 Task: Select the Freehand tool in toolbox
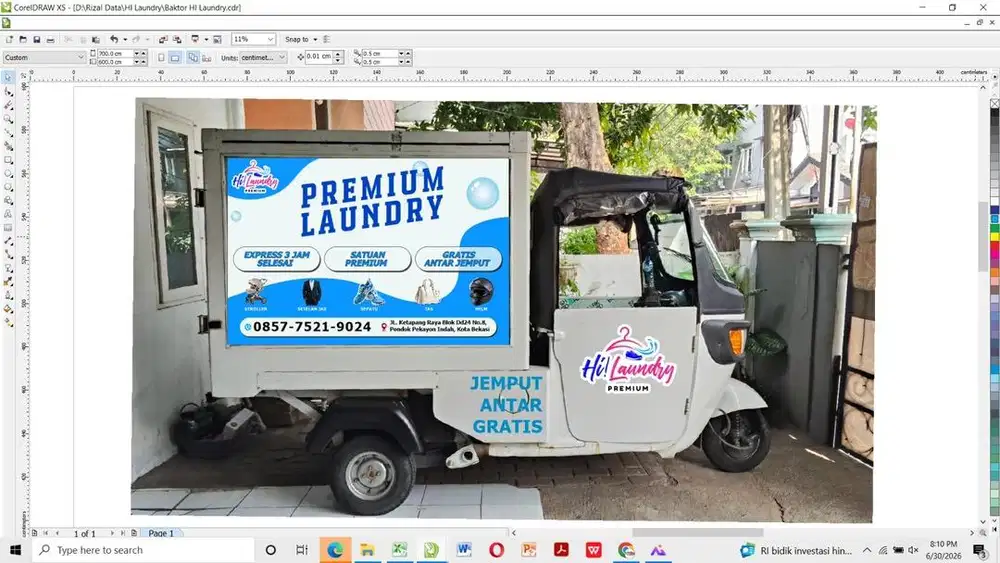(x=8, y=132)
